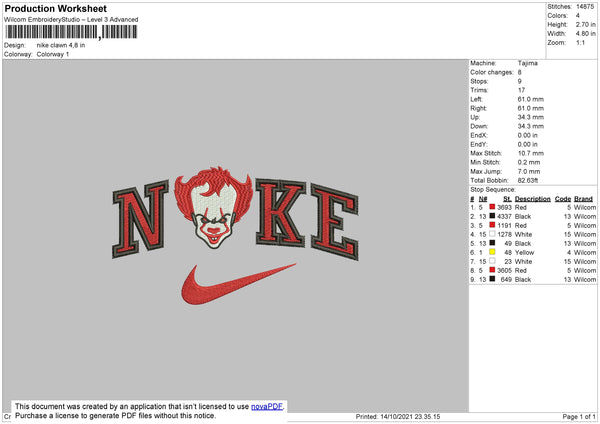Select the Max Stitch value 10.7 mm
Image resolution: width=600 pixels, height=424 pixels.
tap(531, 153)
